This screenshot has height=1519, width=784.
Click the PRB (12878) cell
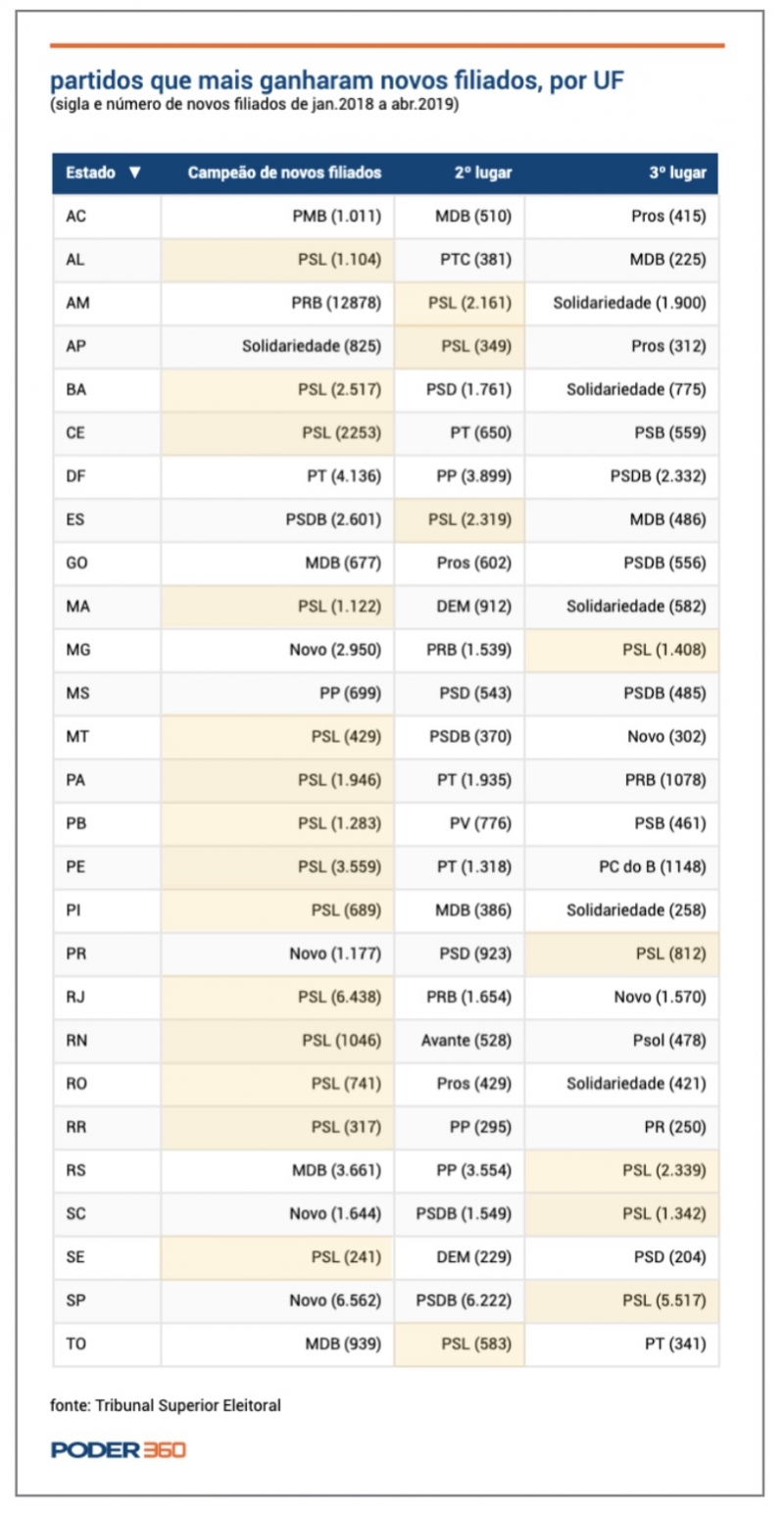point(336,304)
